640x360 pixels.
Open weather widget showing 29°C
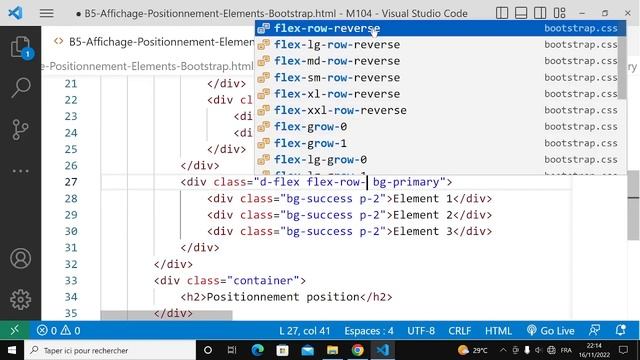[x=473, y=350]
